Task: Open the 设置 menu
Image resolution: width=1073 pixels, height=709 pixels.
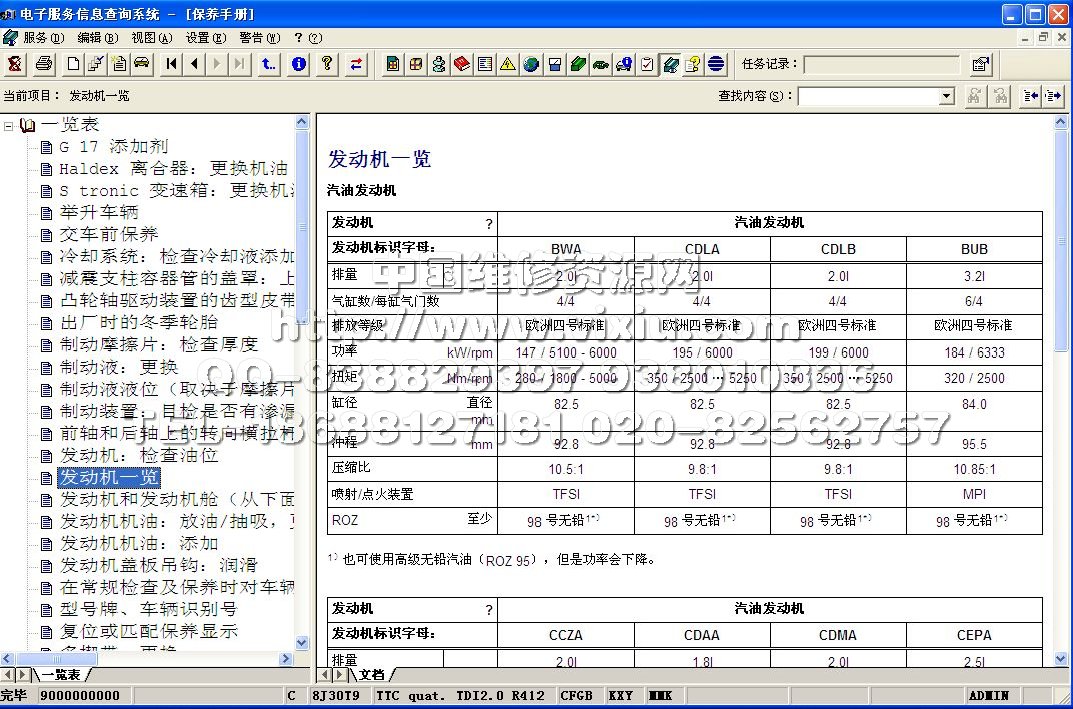Action: pos(204,38)
